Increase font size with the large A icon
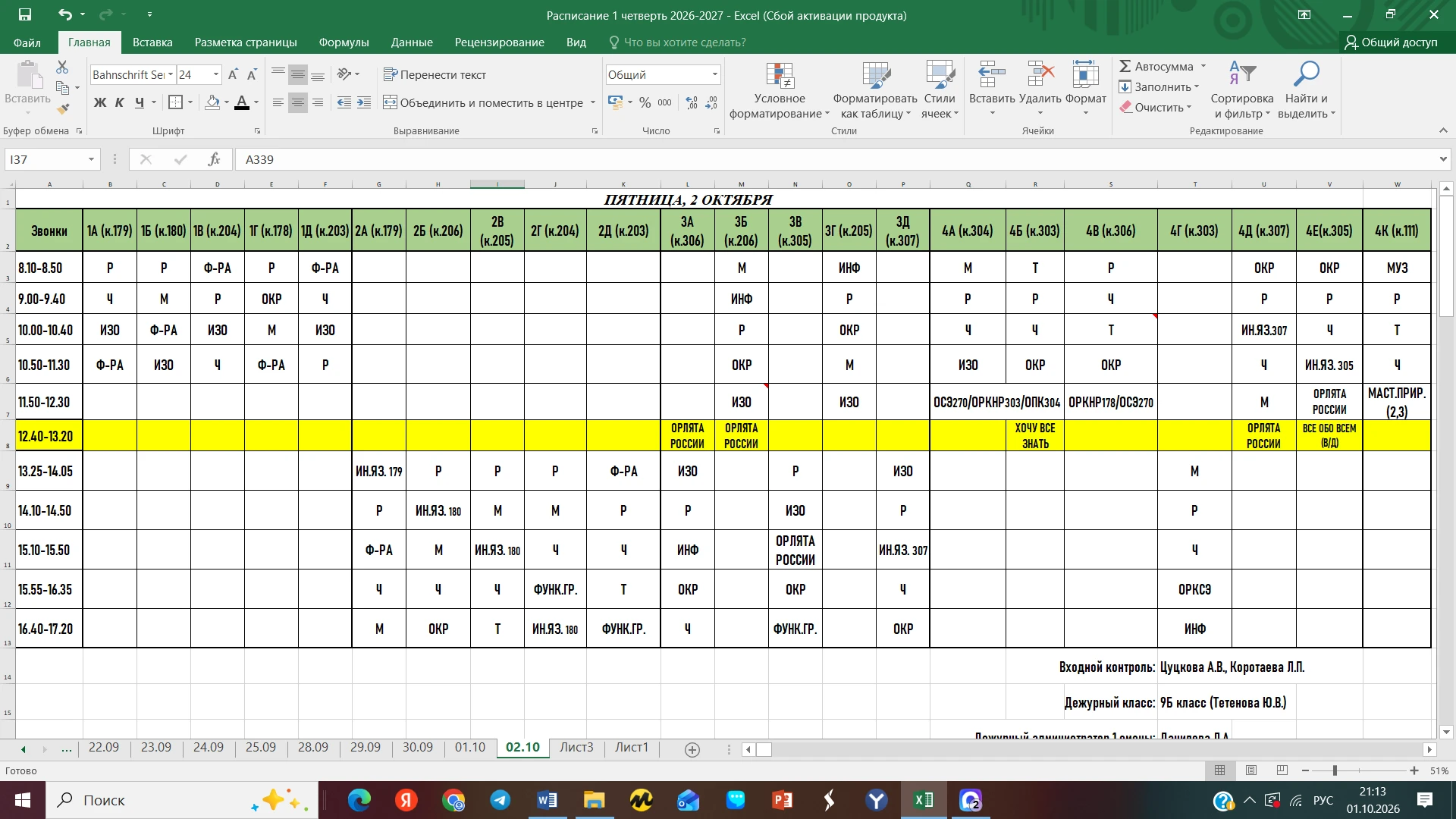The height and width of the screenshot is (819, 1456). [233, 74]
